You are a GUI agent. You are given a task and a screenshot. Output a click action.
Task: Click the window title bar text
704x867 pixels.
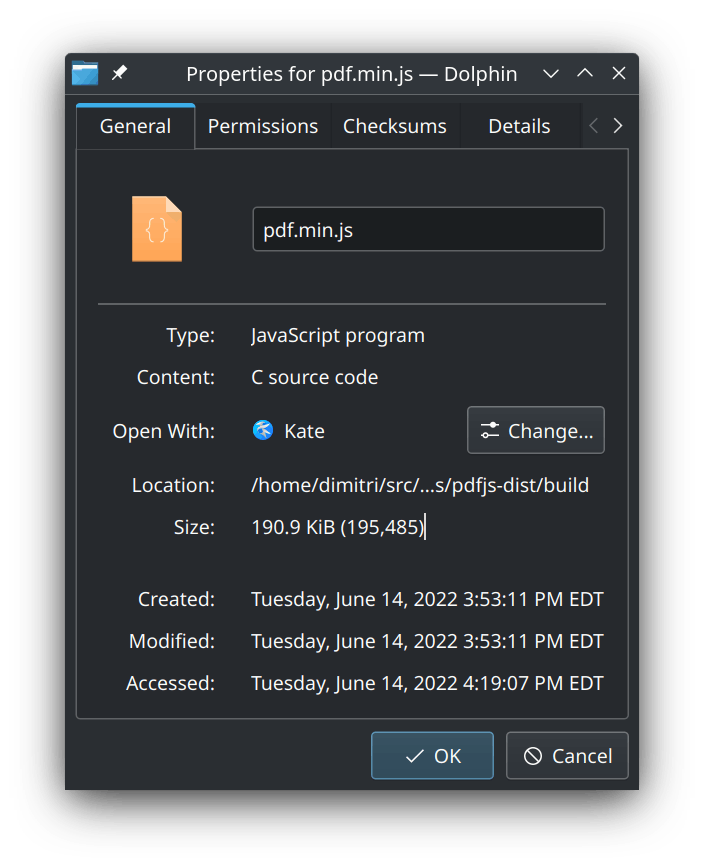tap(352, 74)
